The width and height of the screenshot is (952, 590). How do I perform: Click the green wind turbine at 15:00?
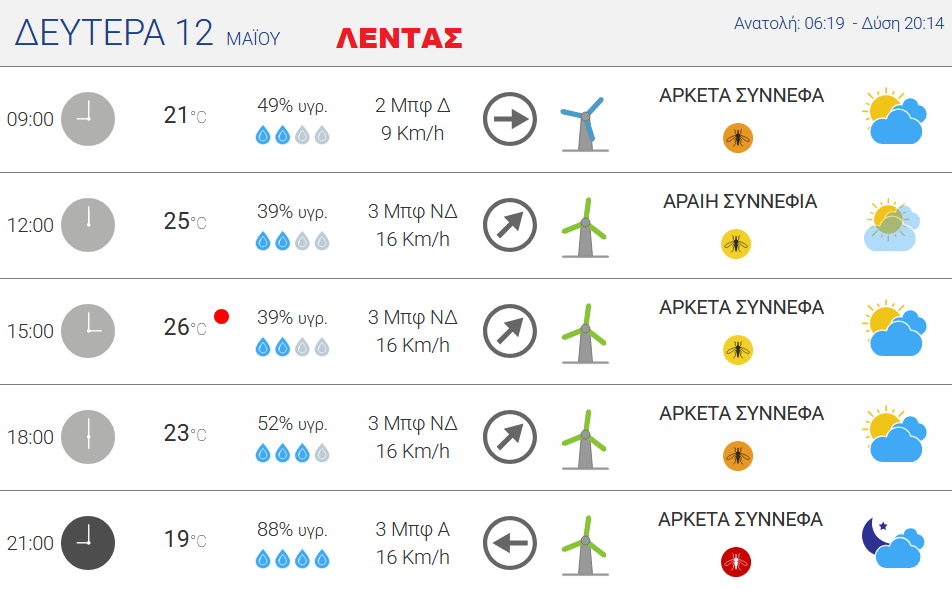click(585, 334)
